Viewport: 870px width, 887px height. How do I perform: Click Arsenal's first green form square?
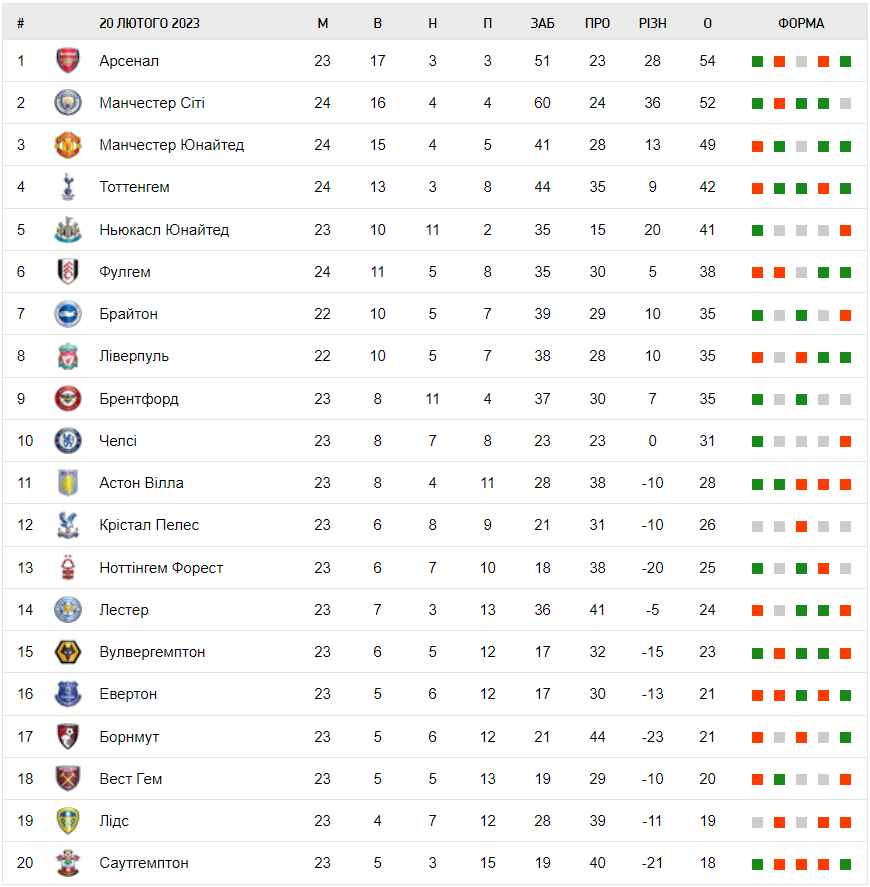click(x=757, y=62)
